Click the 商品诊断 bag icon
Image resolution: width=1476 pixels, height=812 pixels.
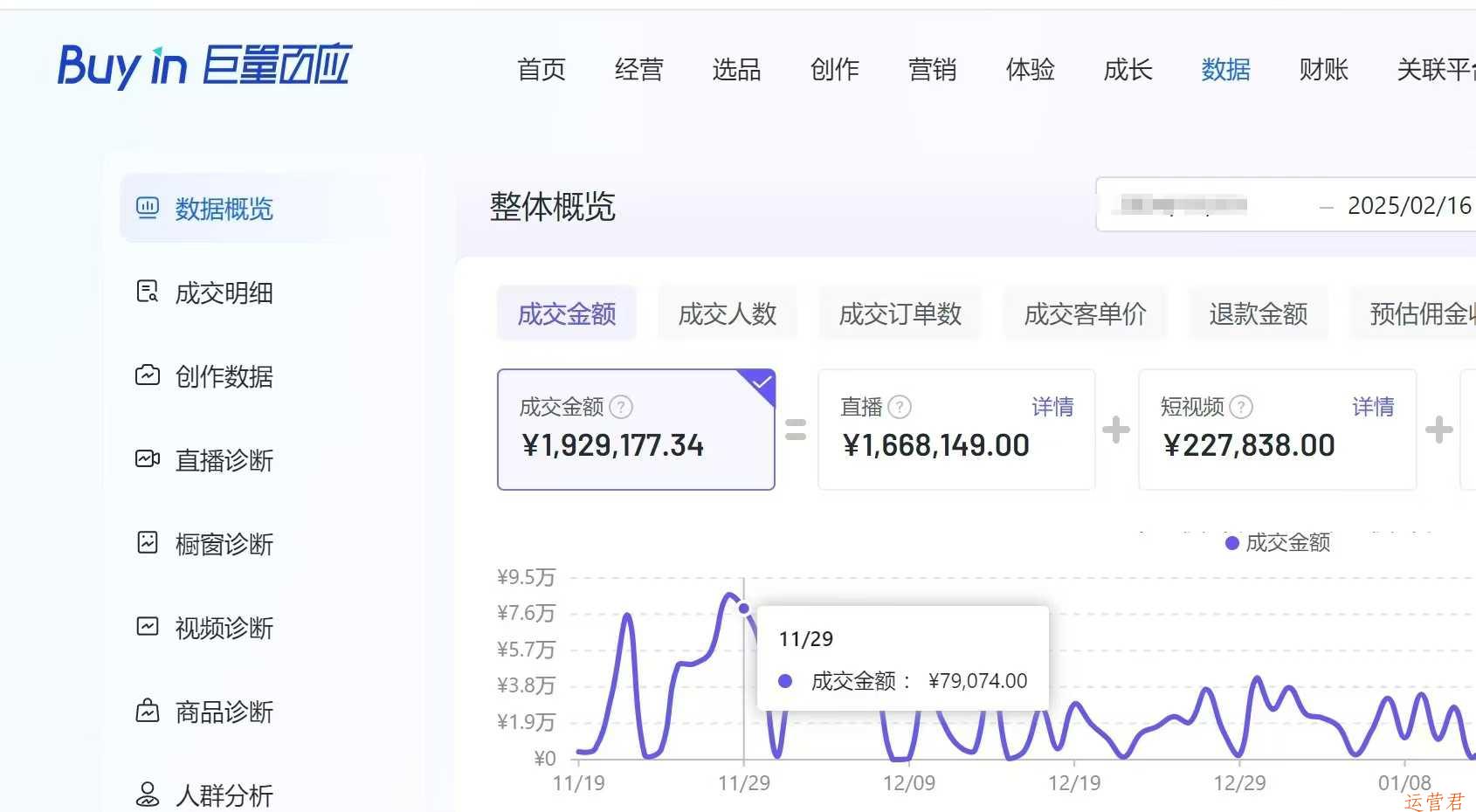(148, 711)
